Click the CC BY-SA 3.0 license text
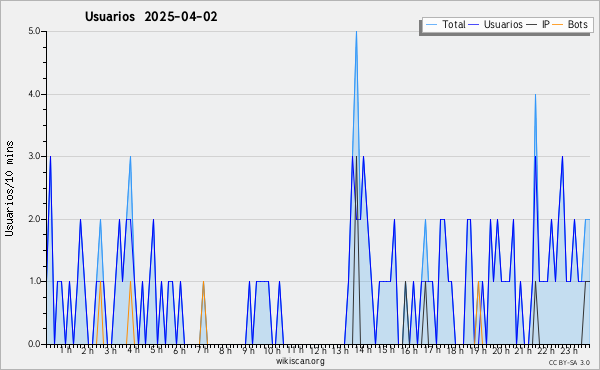The image size is (600, 370). point(569,363)
